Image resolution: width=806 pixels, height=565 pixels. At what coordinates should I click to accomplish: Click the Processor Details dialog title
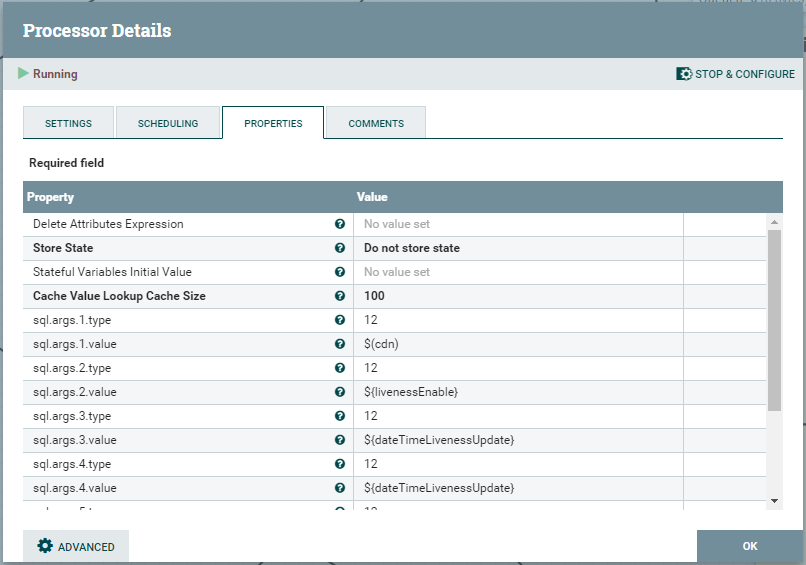pyautogui.click(x=97, y=30)
